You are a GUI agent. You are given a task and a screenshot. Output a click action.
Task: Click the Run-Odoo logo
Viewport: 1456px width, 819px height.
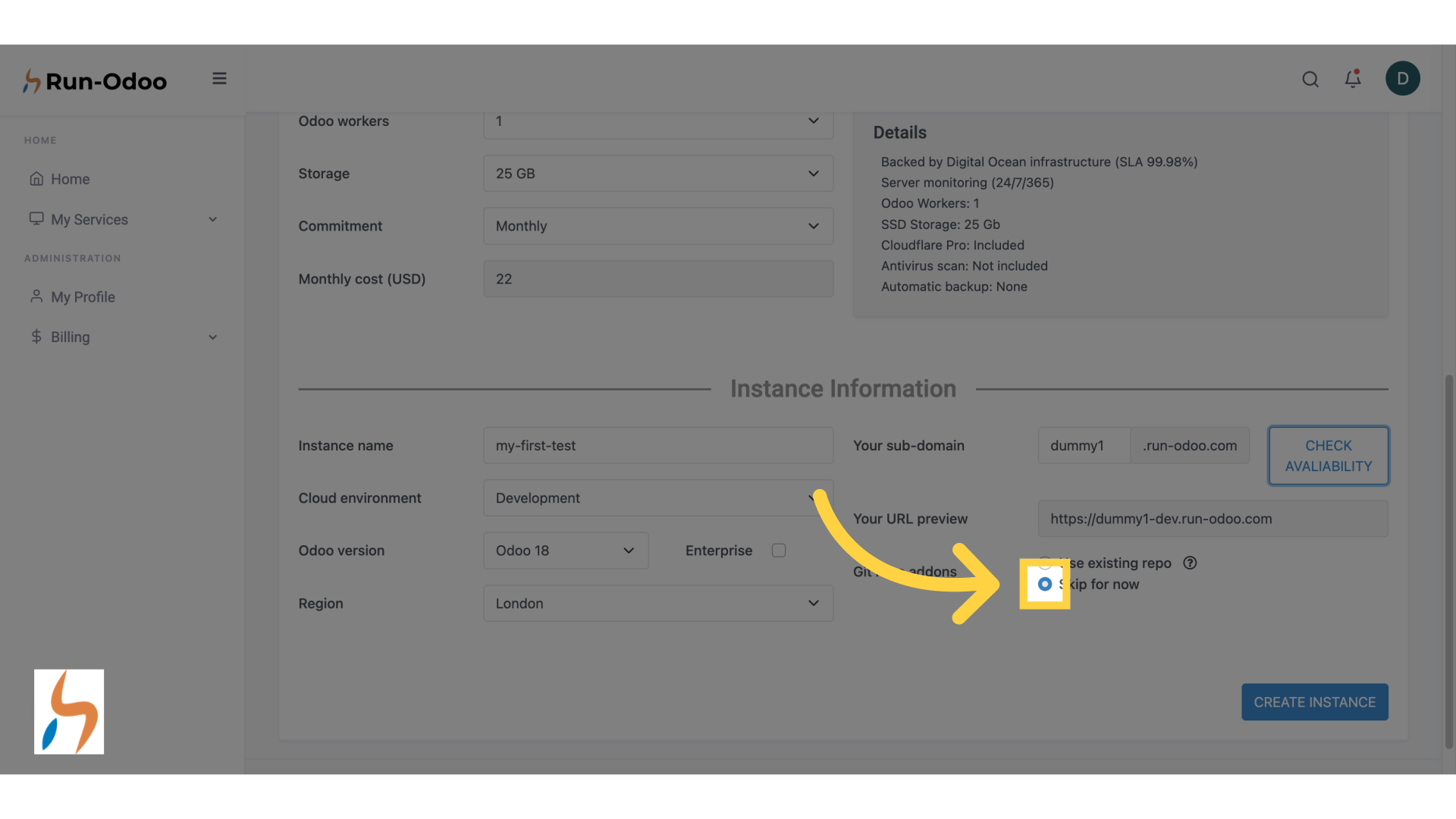(x=95, y=80)
